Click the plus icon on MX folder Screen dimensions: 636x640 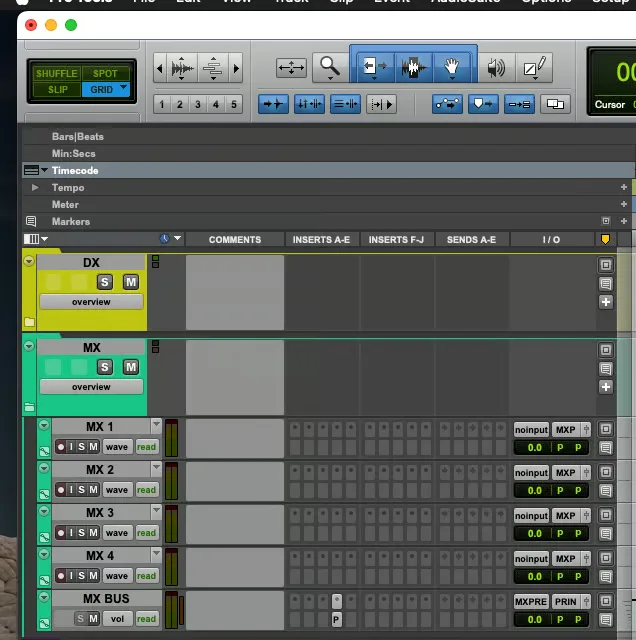(x=606, y=387)
